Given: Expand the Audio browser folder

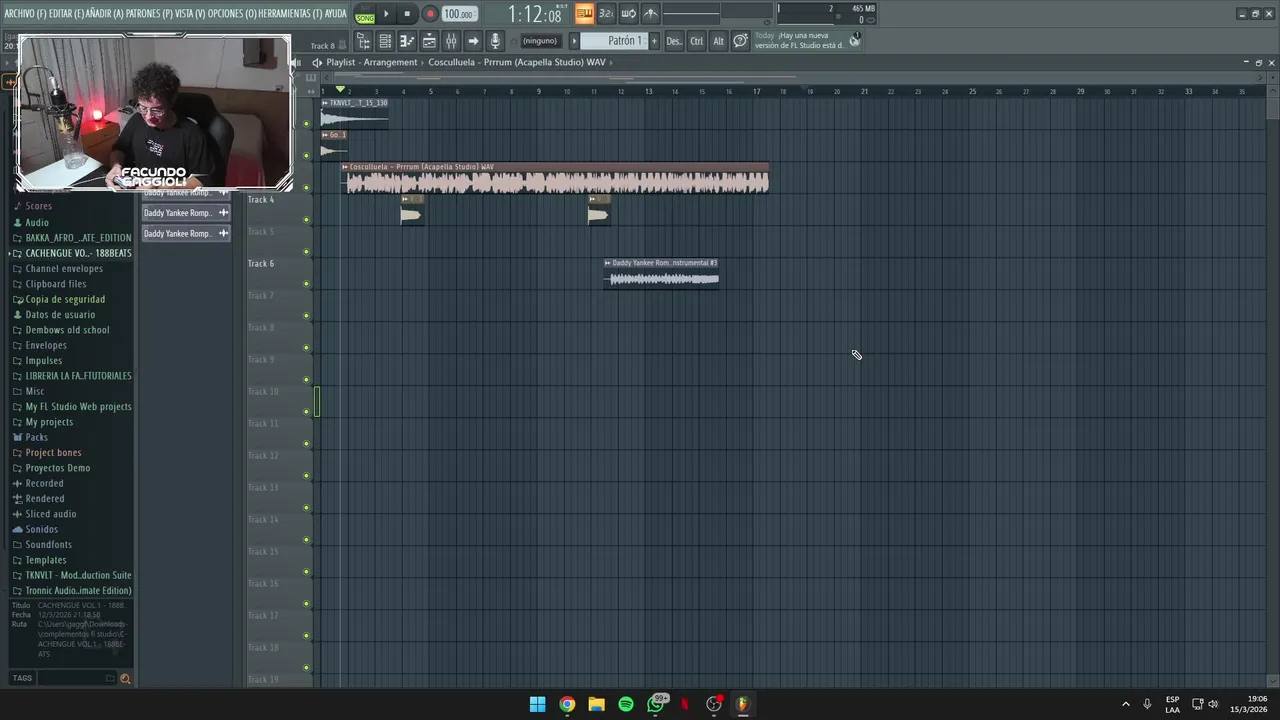Looking at the screenshot, I should click(36, 223).
